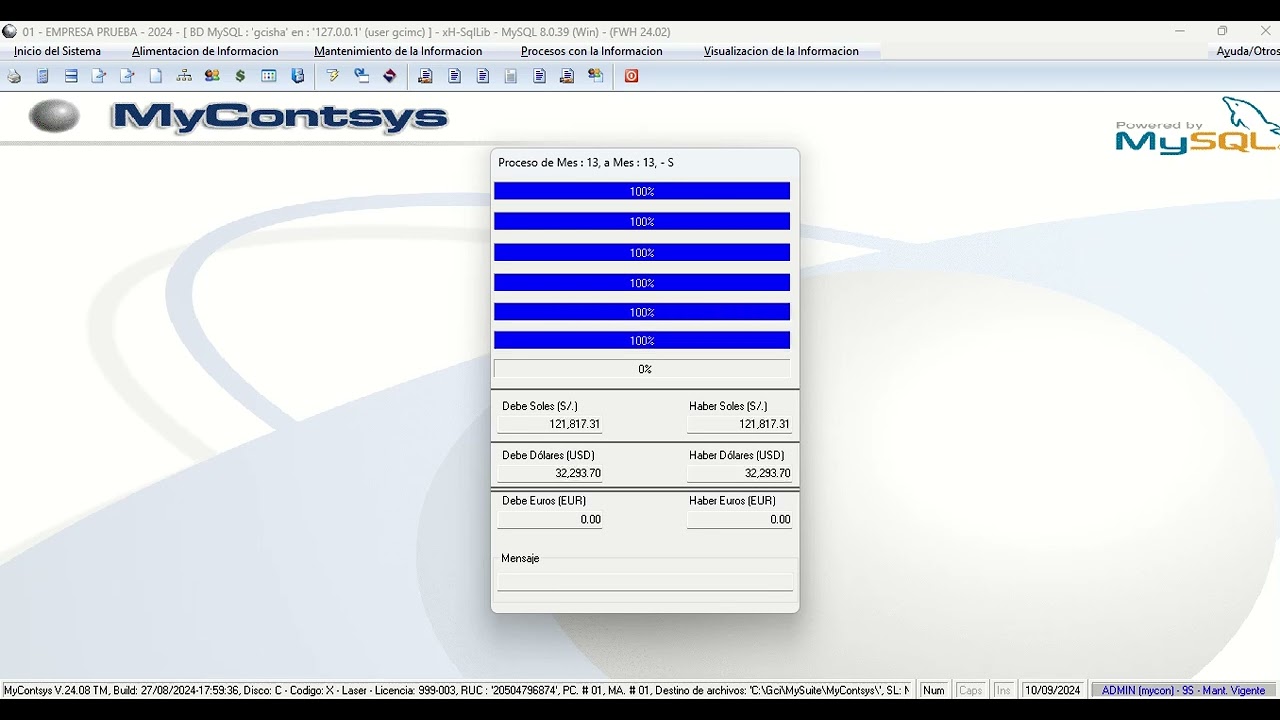The height and width of the screenshot is (720, 1280).
Task: Close the MyContsys window
Action: click(1264, 32)
